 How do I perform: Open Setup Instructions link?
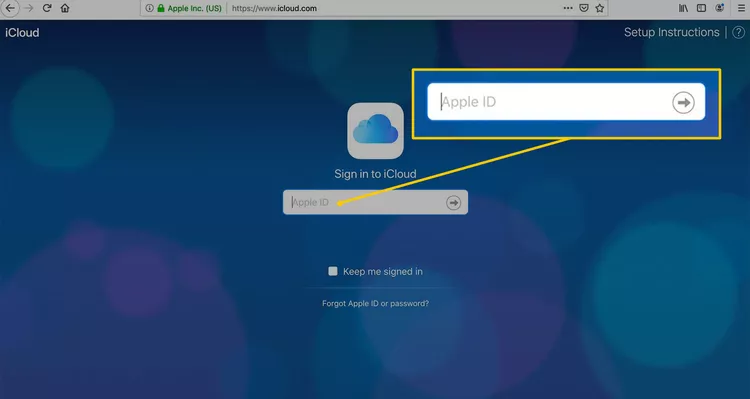(672, 33)
